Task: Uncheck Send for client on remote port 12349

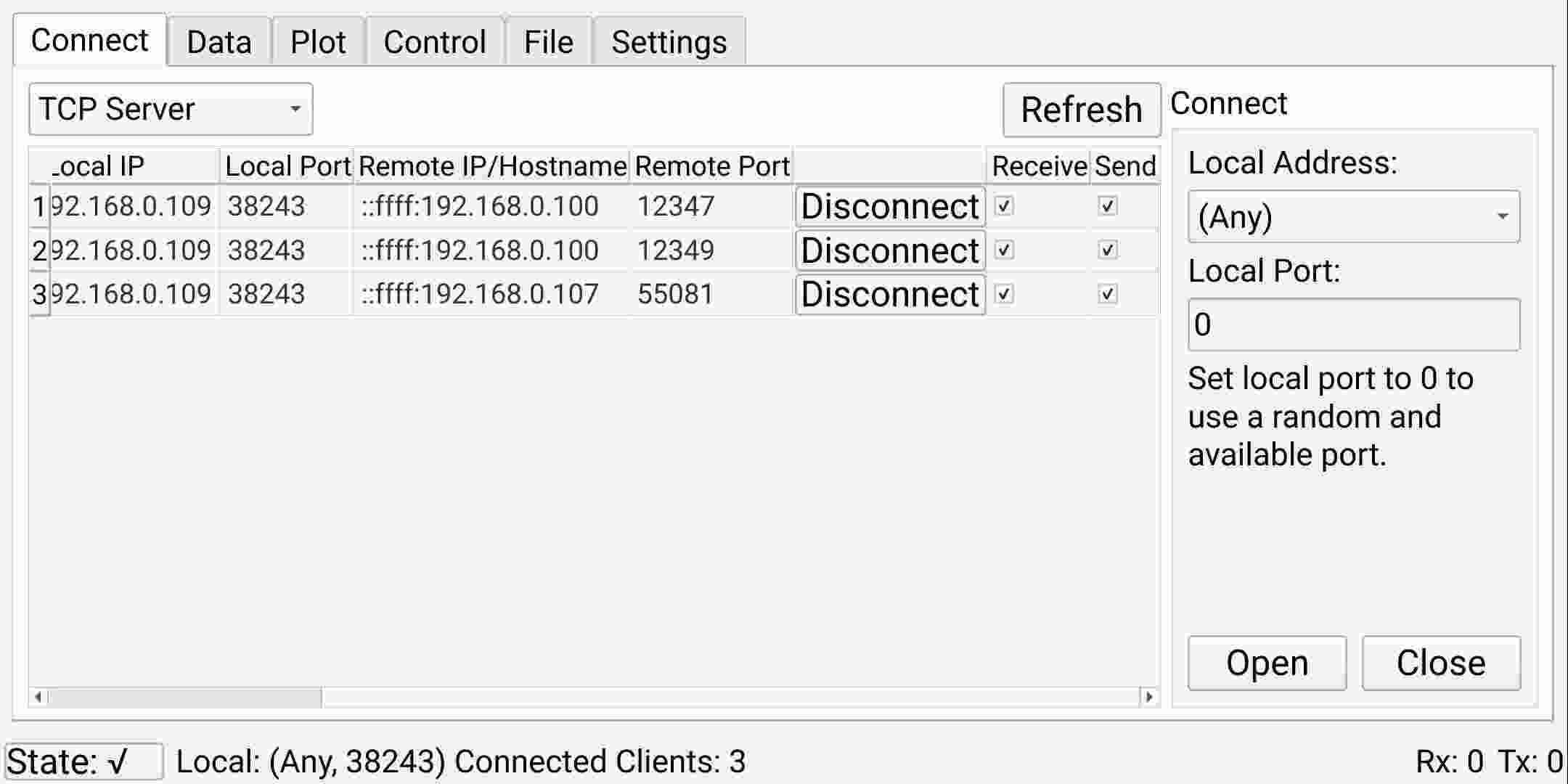Action: 1108,250
